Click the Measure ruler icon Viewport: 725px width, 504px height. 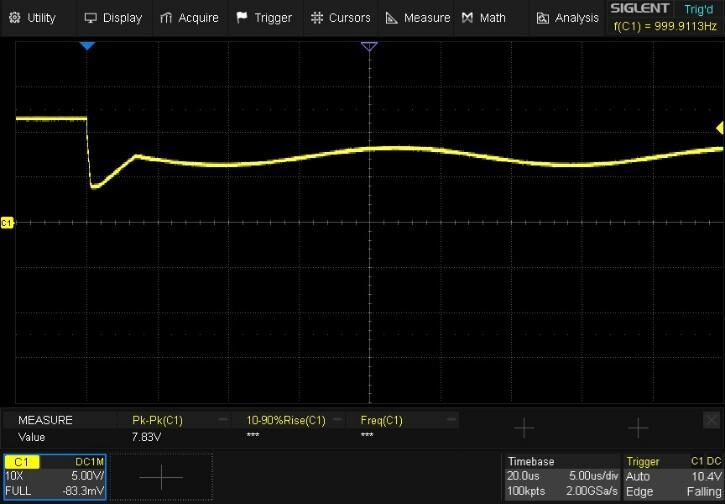point(392,18)
